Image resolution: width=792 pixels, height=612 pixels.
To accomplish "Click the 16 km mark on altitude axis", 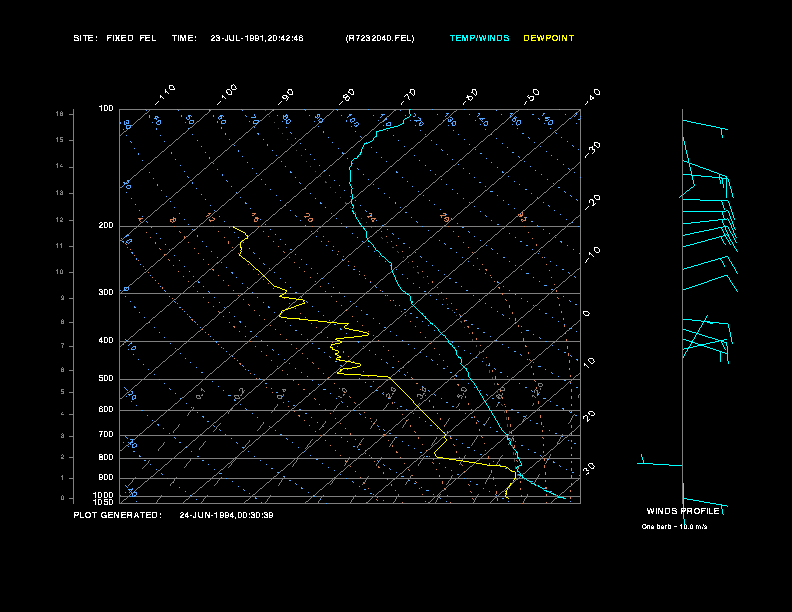I will pyautogui.click(x=60, y=114).
